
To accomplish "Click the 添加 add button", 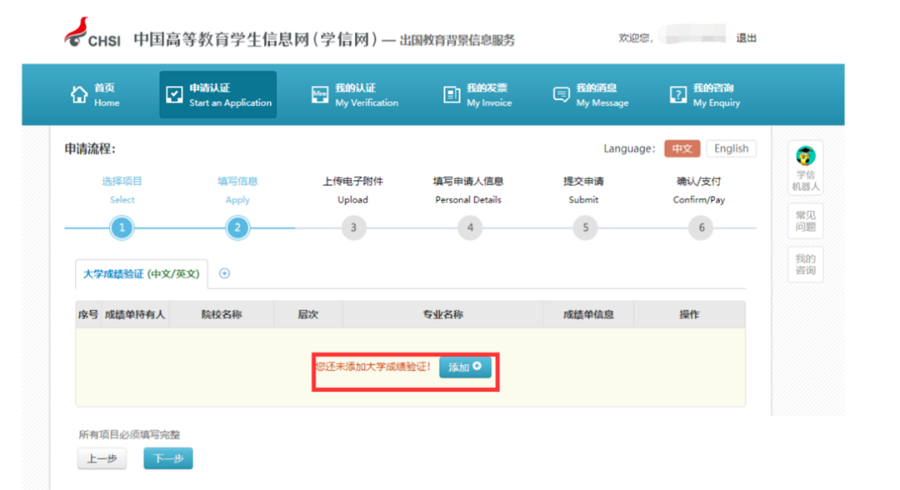I will (x=465, y=367).
